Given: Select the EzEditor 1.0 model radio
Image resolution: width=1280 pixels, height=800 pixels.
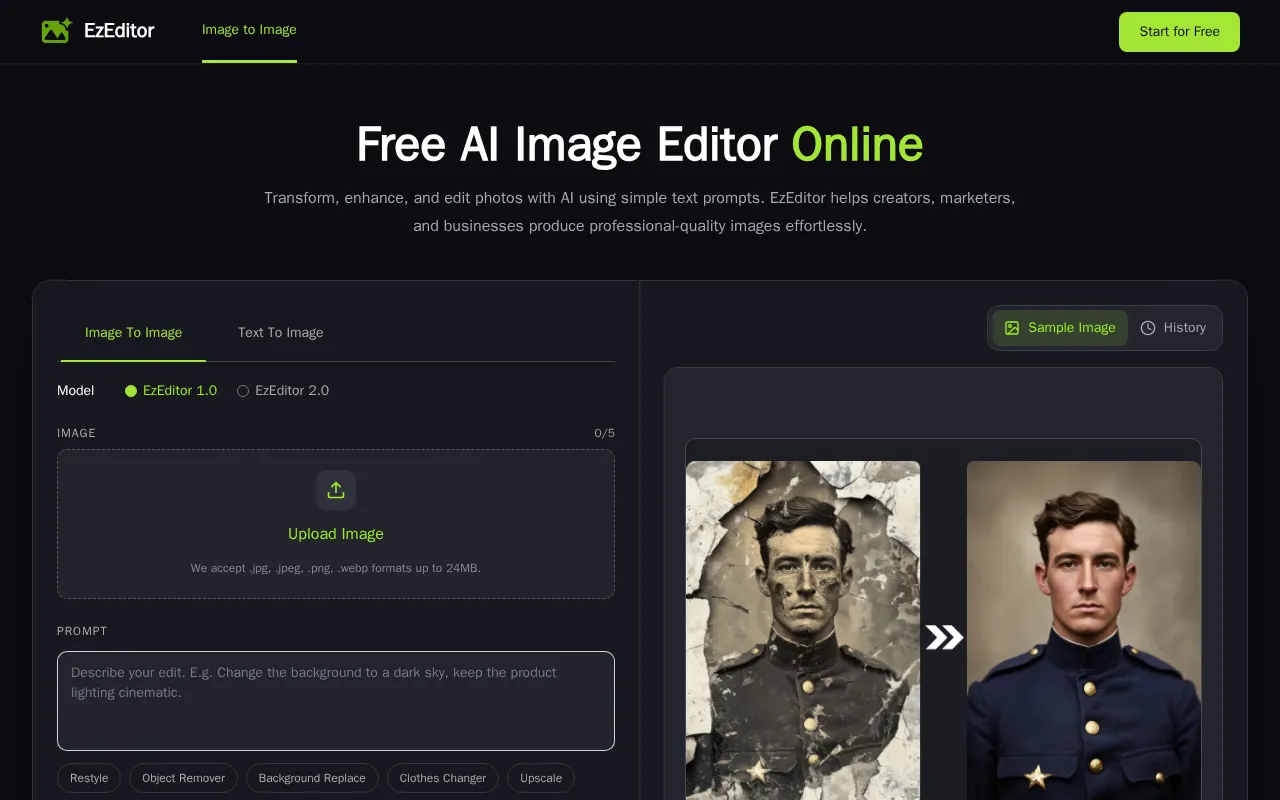Looking at the screenshot, I should [131, 391].
